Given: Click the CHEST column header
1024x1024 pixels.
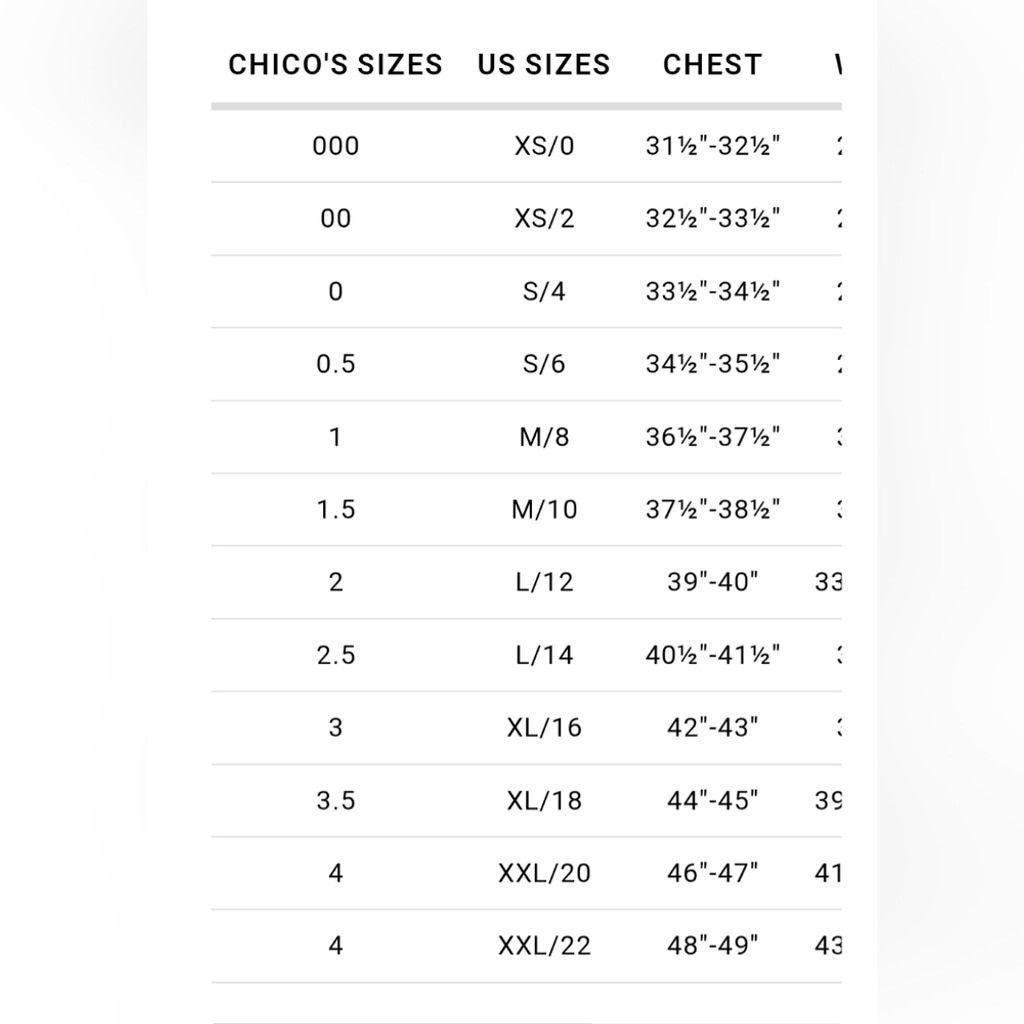Looking at the screenshot, I should click(x=712, y=65).
